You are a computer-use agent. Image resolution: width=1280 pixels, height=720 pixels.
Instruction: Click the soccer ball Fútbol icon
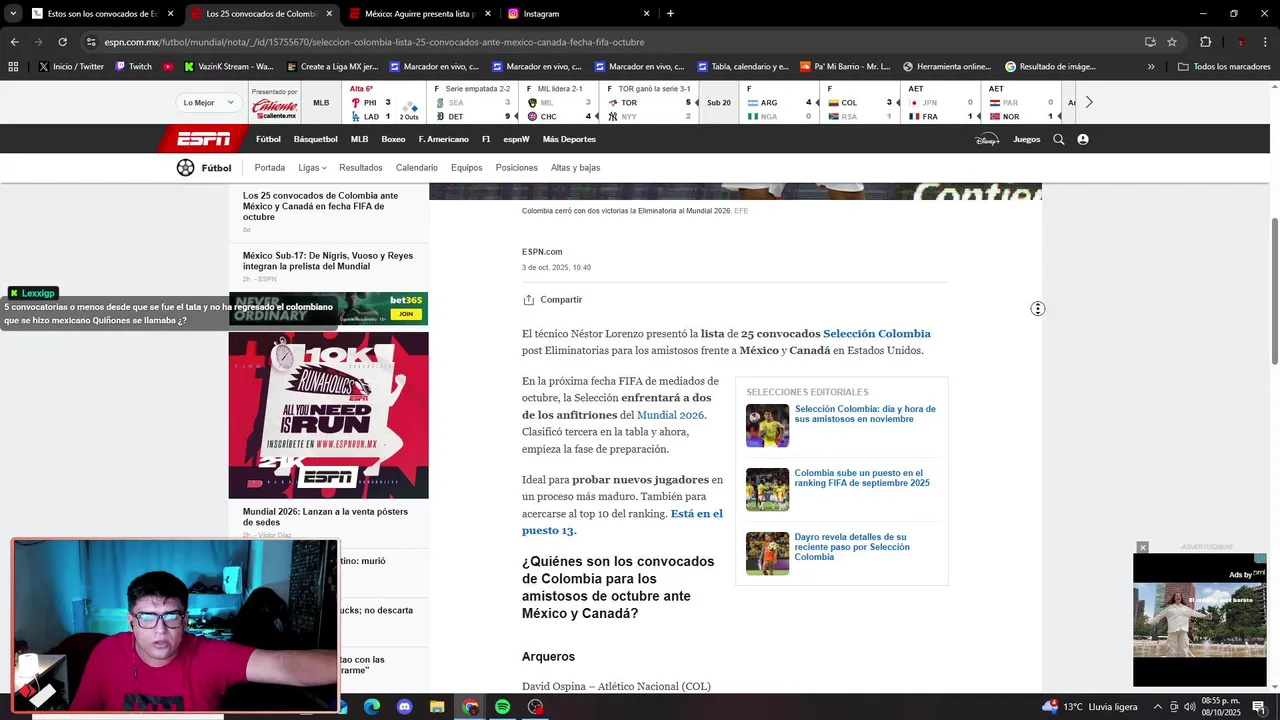click(x=185, y=168)
